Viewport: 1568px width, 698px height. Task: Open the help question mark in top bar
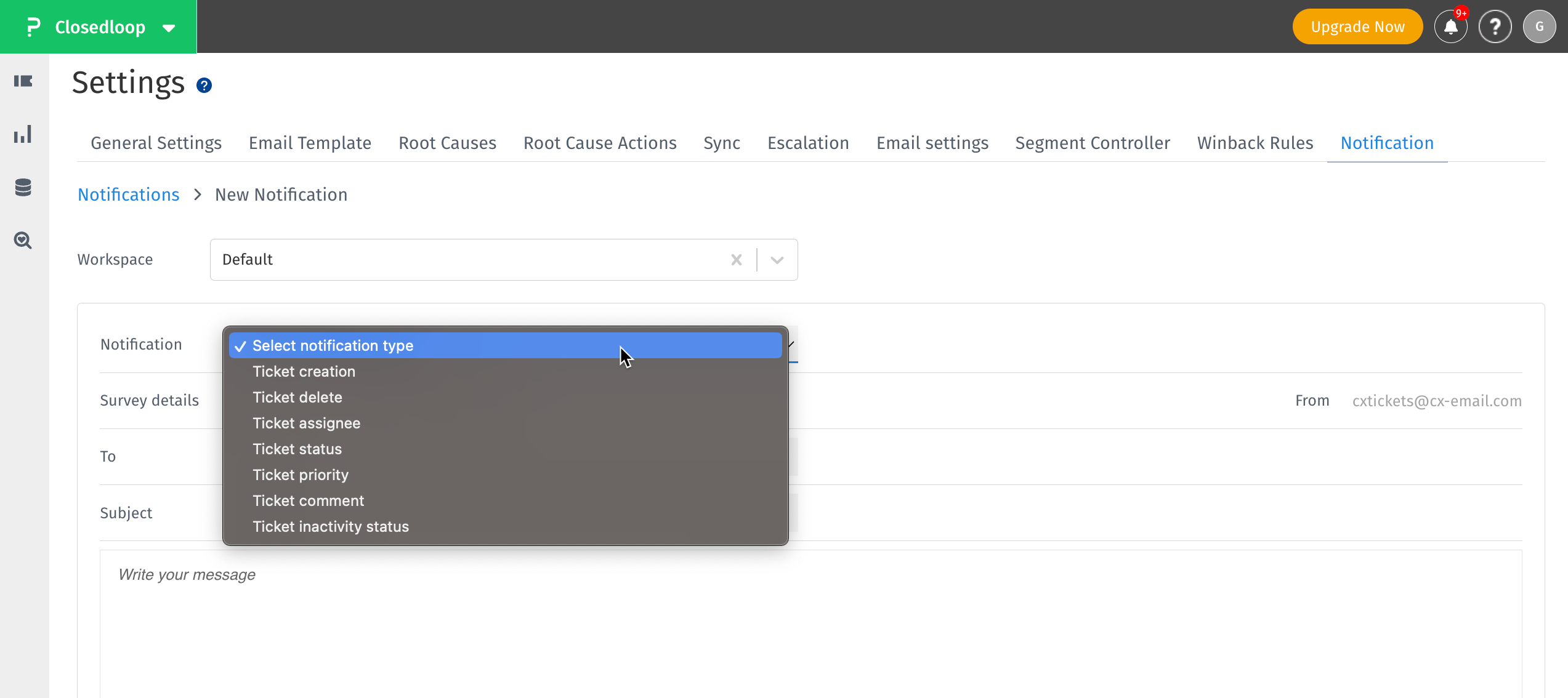click(x=1495, y=26)
